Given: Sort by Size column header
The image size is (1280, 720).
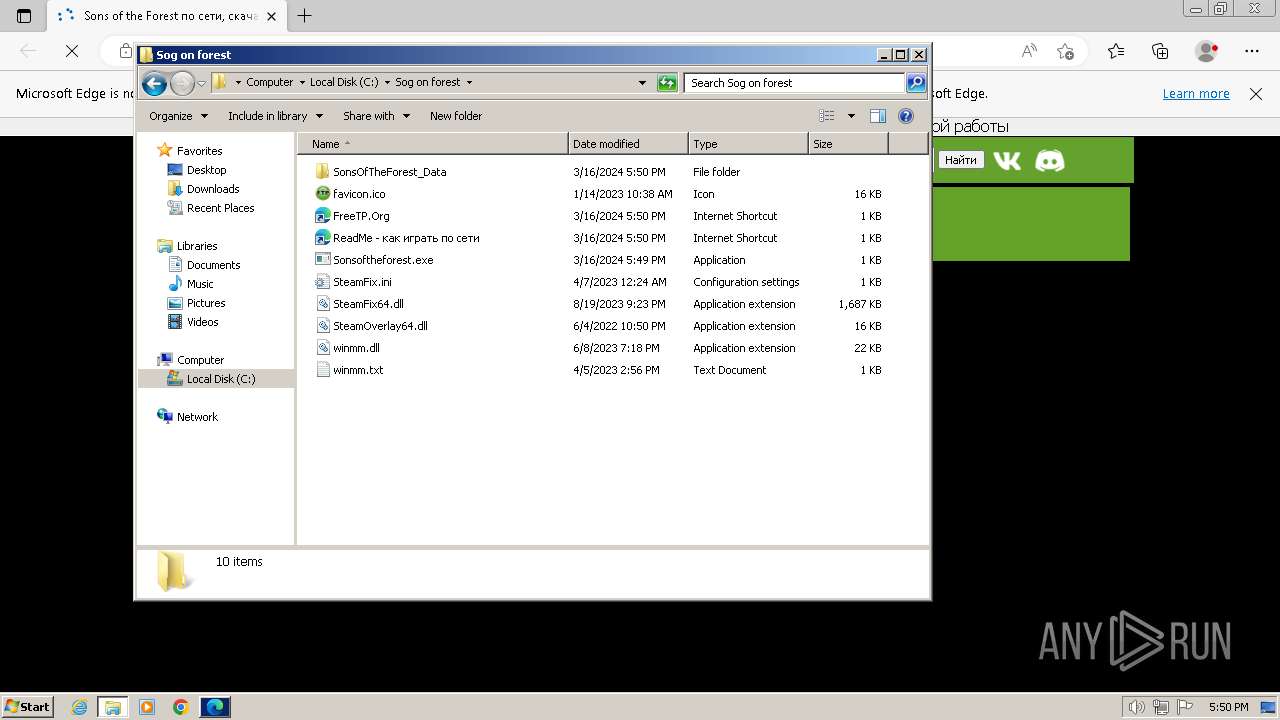Looking at the screenshot, I should 848,144.
